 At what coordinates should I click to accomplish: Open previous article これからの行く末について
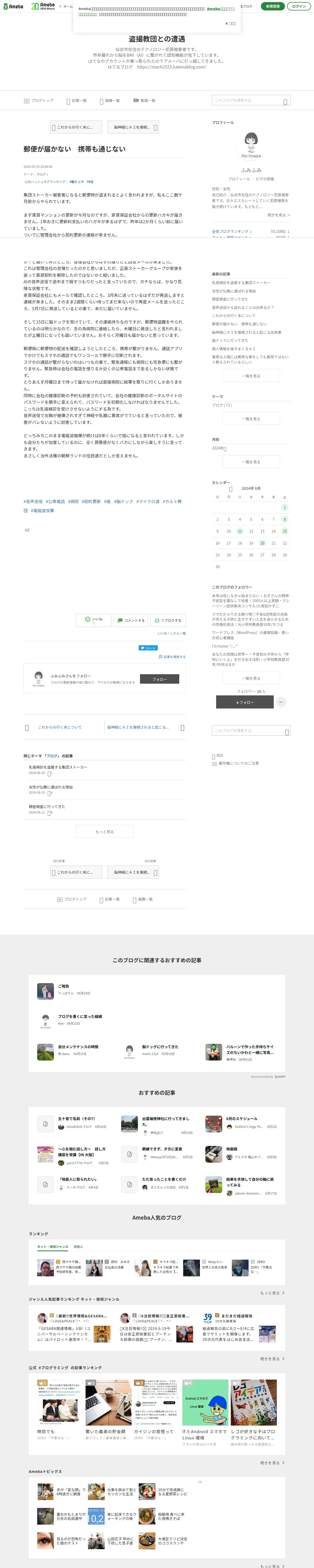pos(60,727)
